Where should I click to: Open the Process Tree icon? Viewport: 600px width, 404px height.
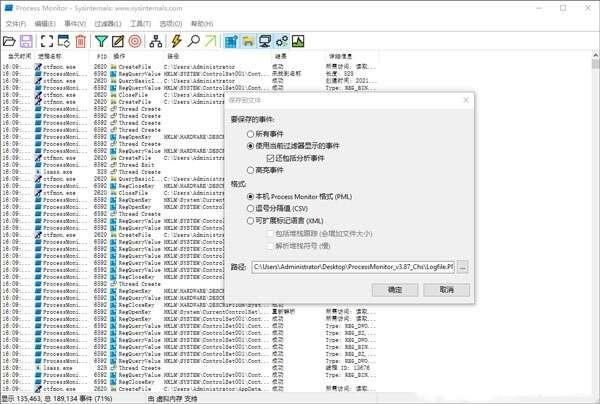click(155, 41)
